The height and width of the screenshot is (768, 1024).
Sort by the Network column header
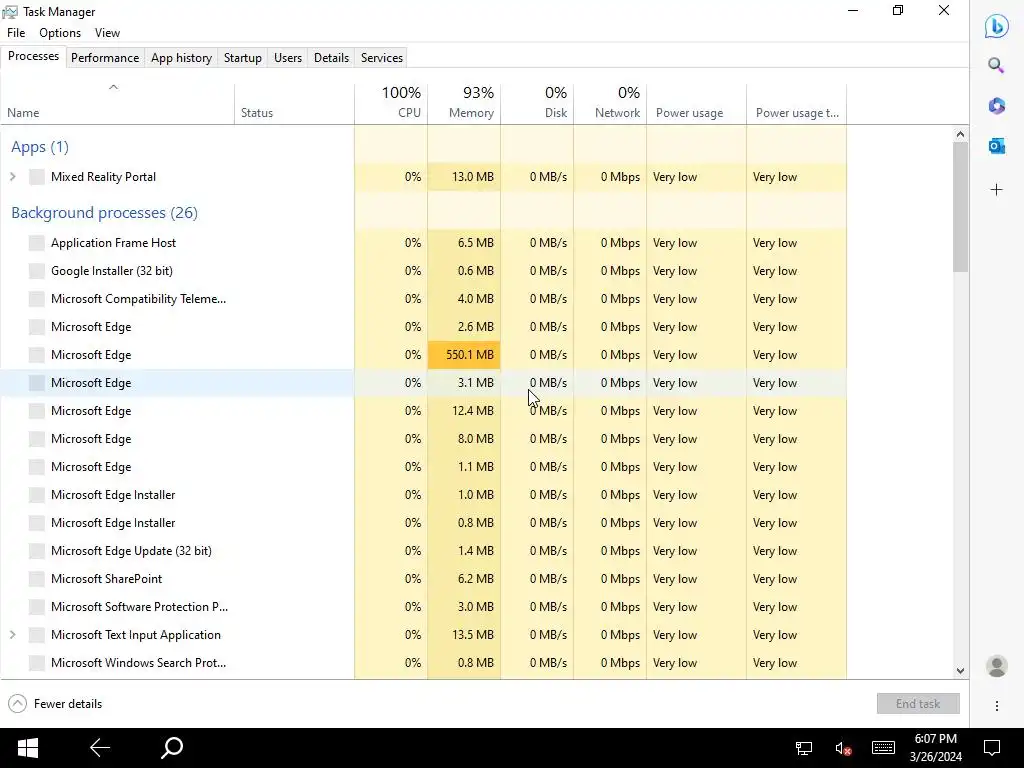click(x=611, y=103)
